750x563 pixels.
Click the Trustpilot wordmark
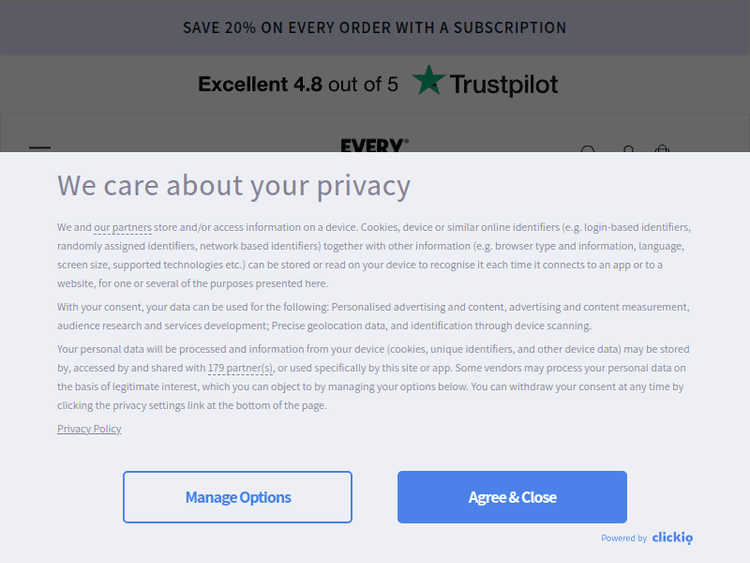coord(504,85)
